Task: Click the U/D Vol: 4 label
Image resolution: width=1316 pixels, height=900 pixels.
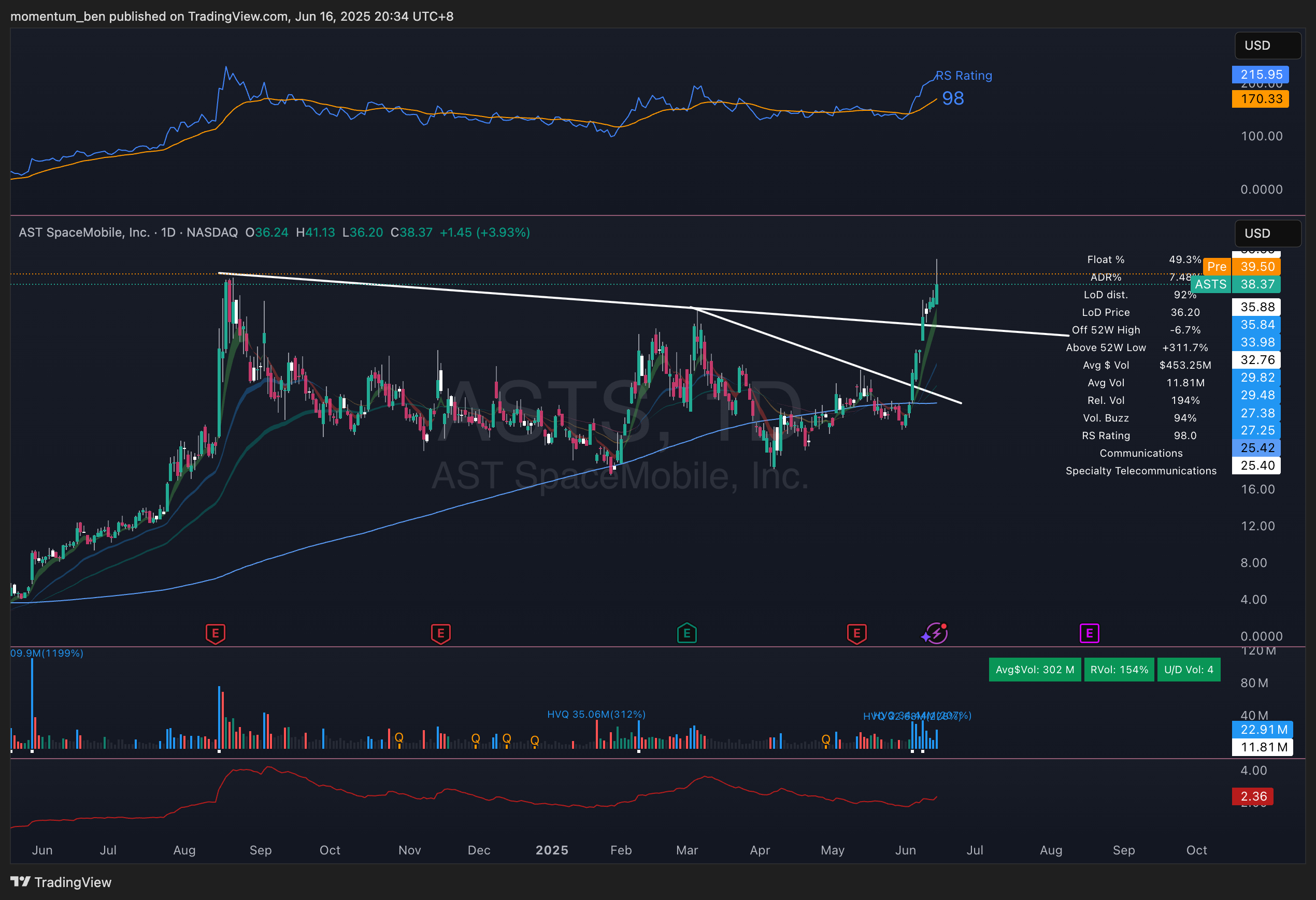Action: pyautogui.click(x=1188, y=670)
